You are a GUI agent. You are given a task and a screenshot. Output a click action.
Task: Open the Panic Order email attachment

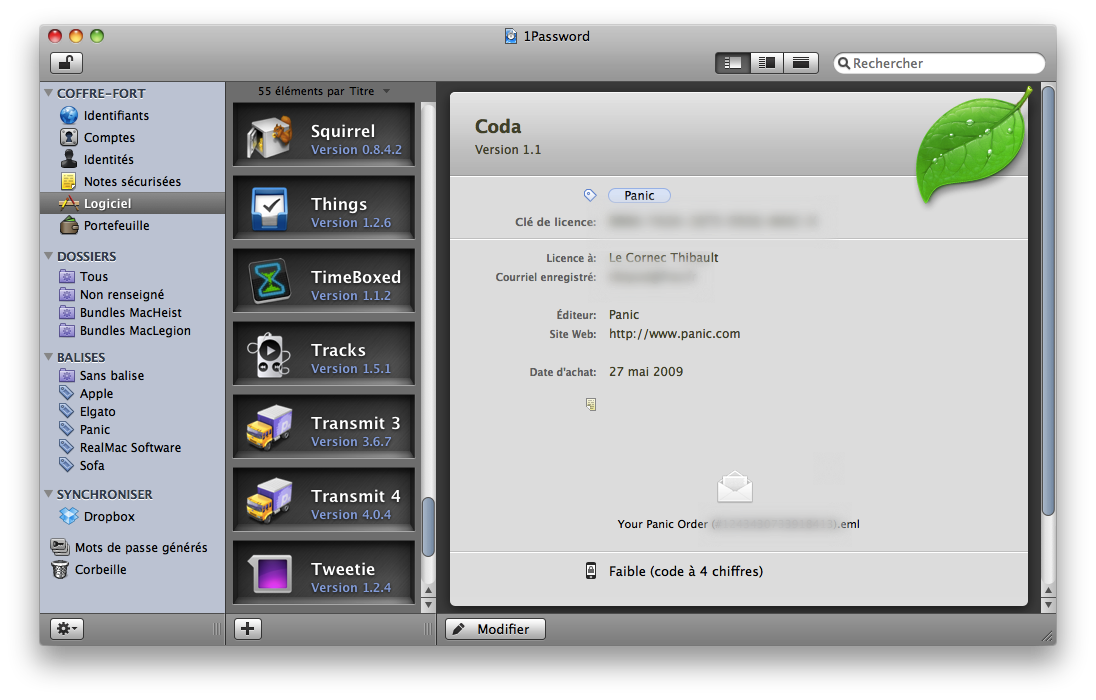pos(735,500)
